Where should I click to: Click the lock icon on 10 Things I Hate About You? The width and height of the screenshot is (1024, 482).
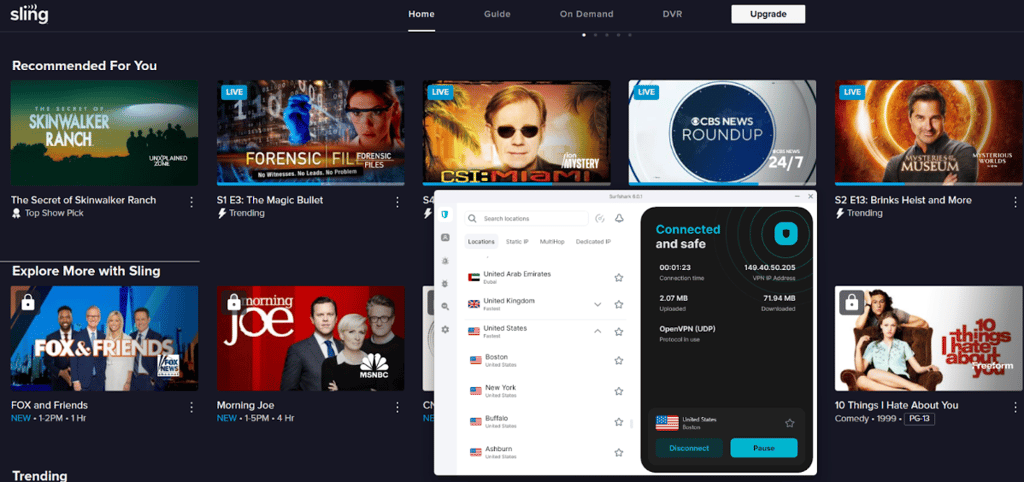(852, 303)
